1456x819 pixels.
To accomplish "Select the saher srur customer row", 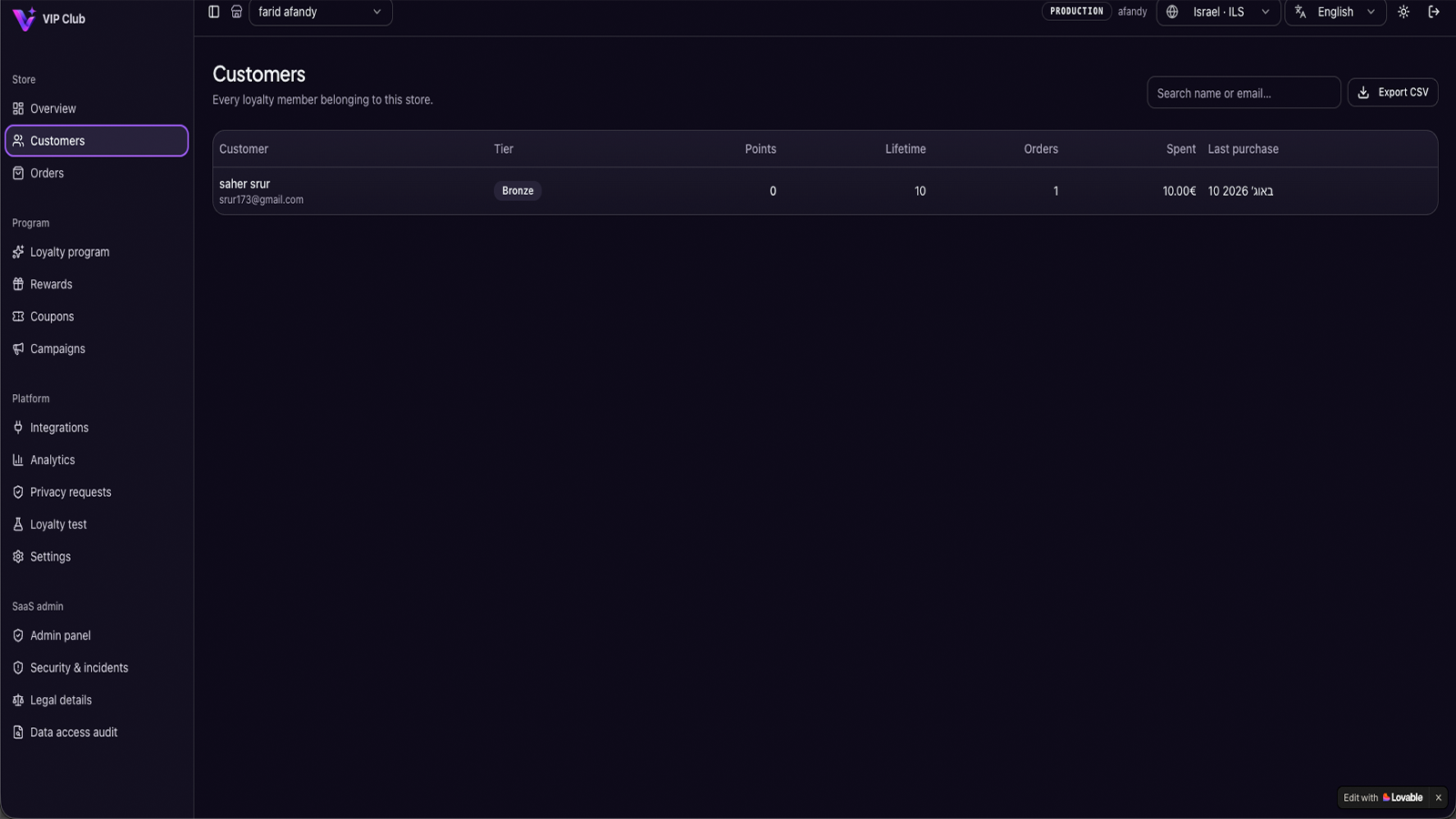I will pyautogui.click(x=824, y=191).
